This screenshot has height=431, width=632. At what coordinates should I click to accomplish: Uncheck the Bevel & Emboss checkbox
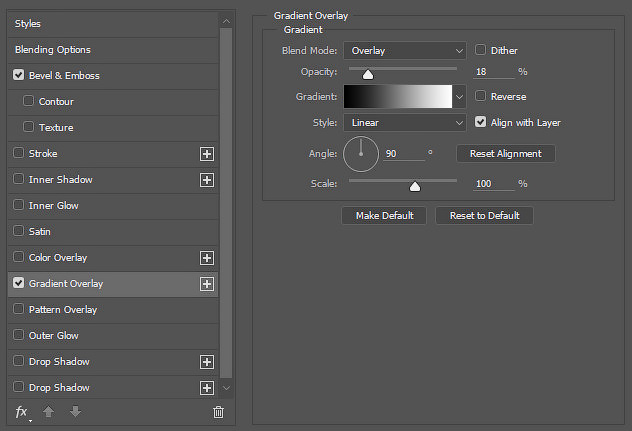click(x=19, y=75)
